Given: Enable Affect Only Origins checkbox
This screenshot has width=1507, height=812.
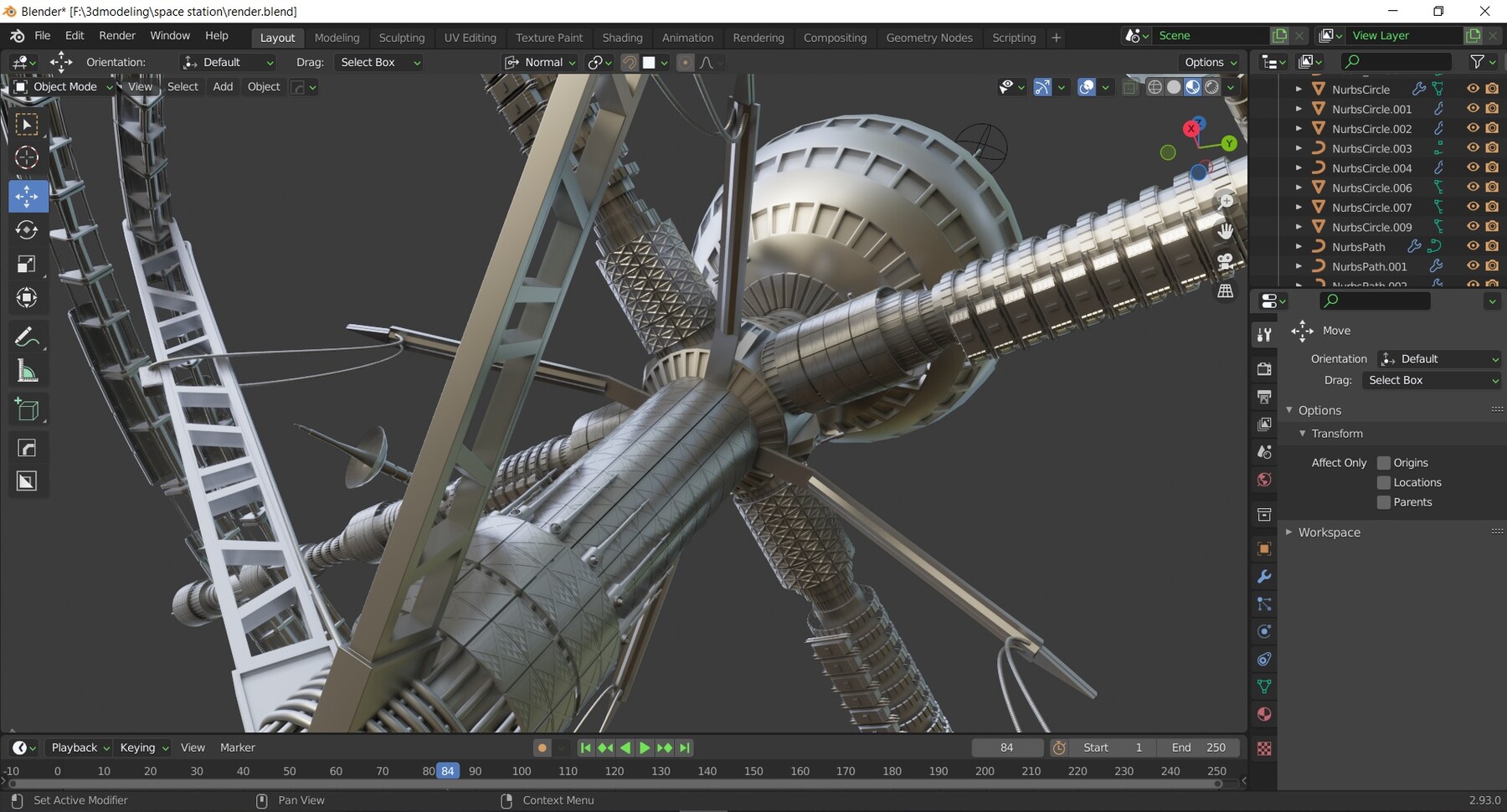Looking at the screenshot, I should tap(1384, 463).
